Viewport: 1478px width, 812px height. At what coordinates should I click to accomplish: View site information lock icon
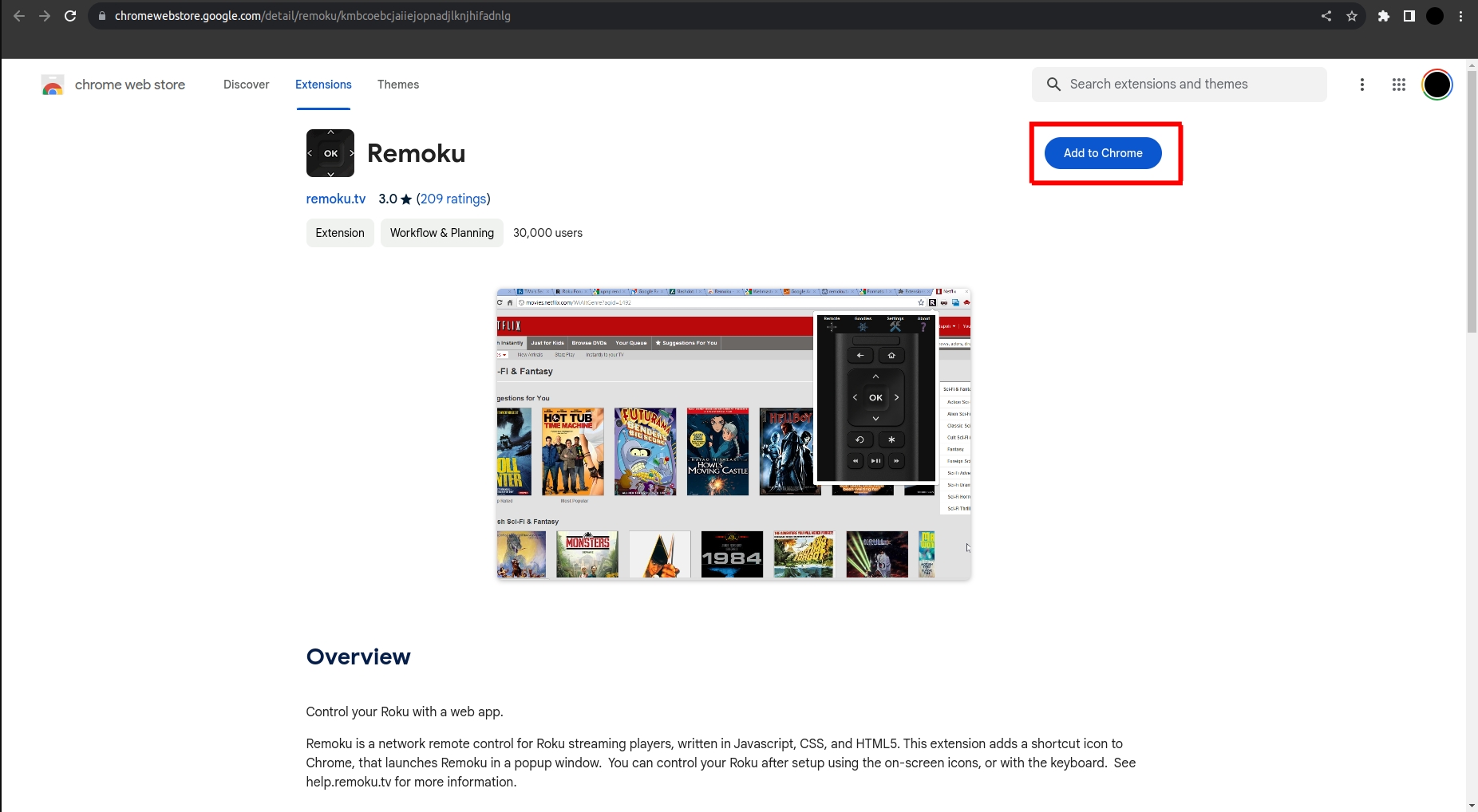(x=102, y=16)
